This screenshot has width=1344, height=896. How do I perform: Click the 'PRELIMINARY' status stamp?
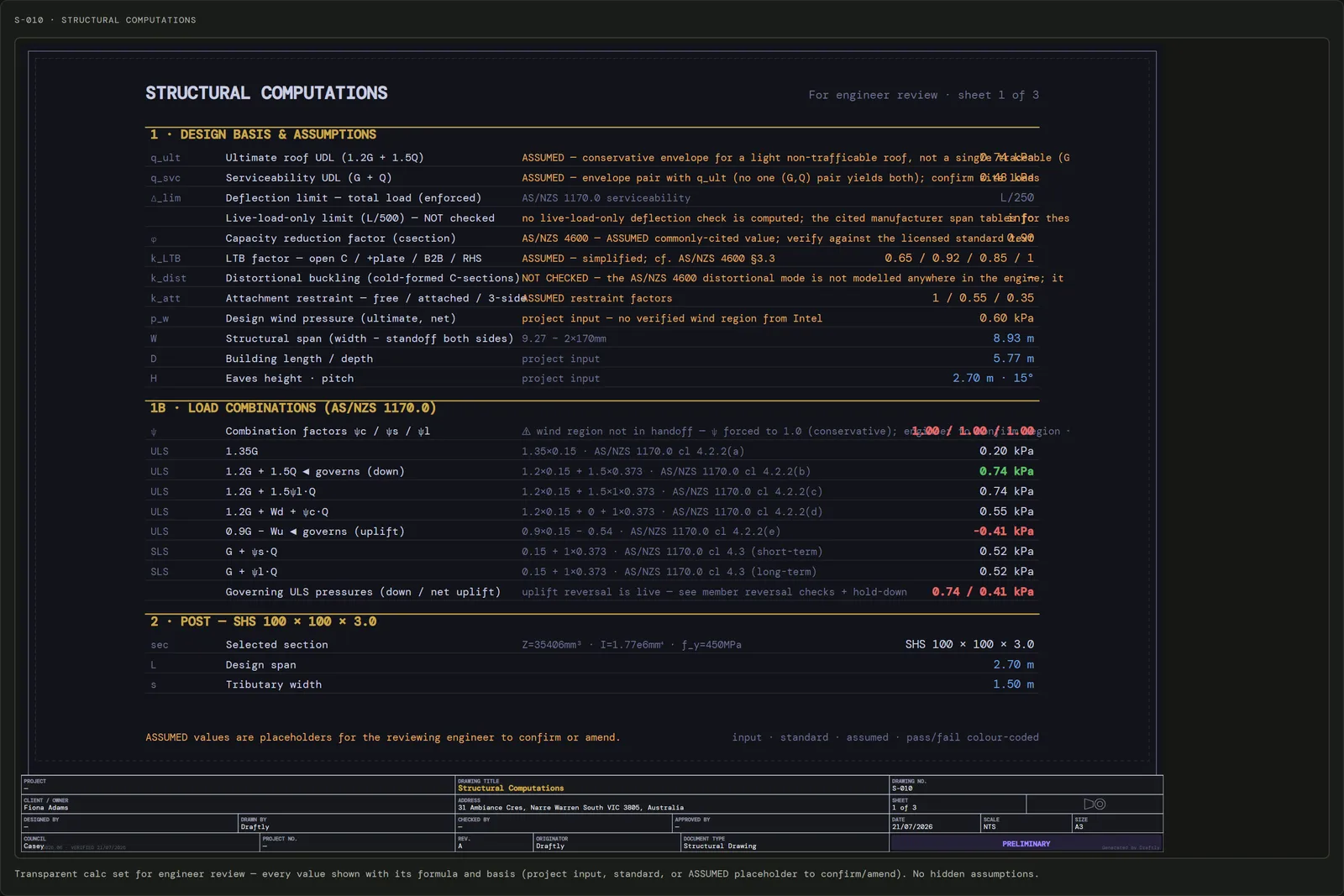pos(1026,844)
